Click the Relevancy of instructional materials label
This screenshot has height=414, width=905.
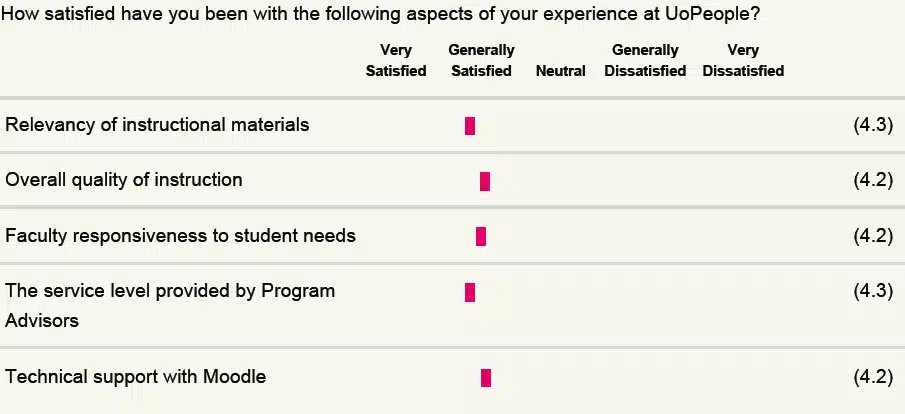[157, 125]
